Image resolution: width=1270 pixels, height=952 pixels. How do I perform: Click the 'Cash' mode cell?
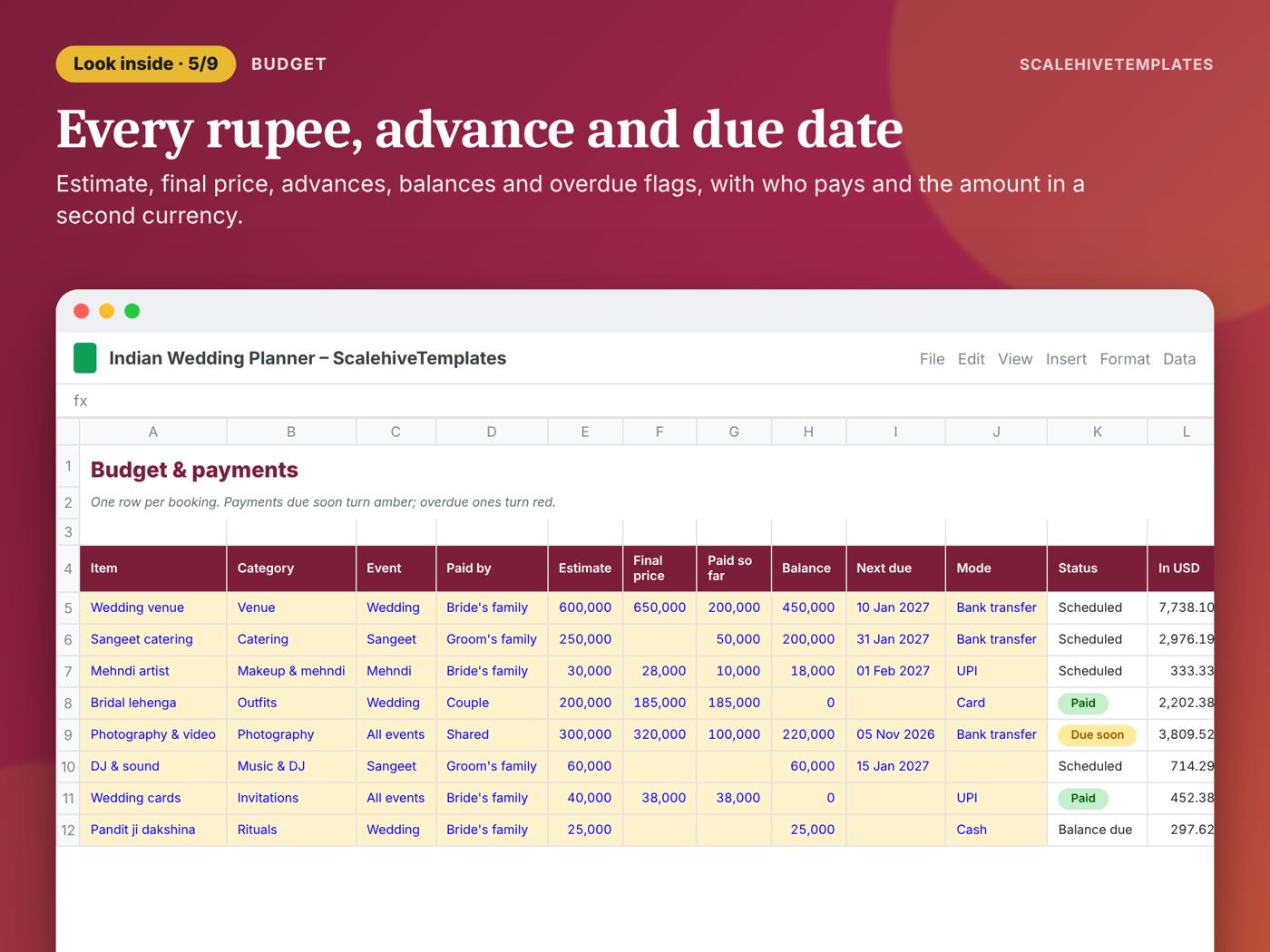(x=996, y=830)
